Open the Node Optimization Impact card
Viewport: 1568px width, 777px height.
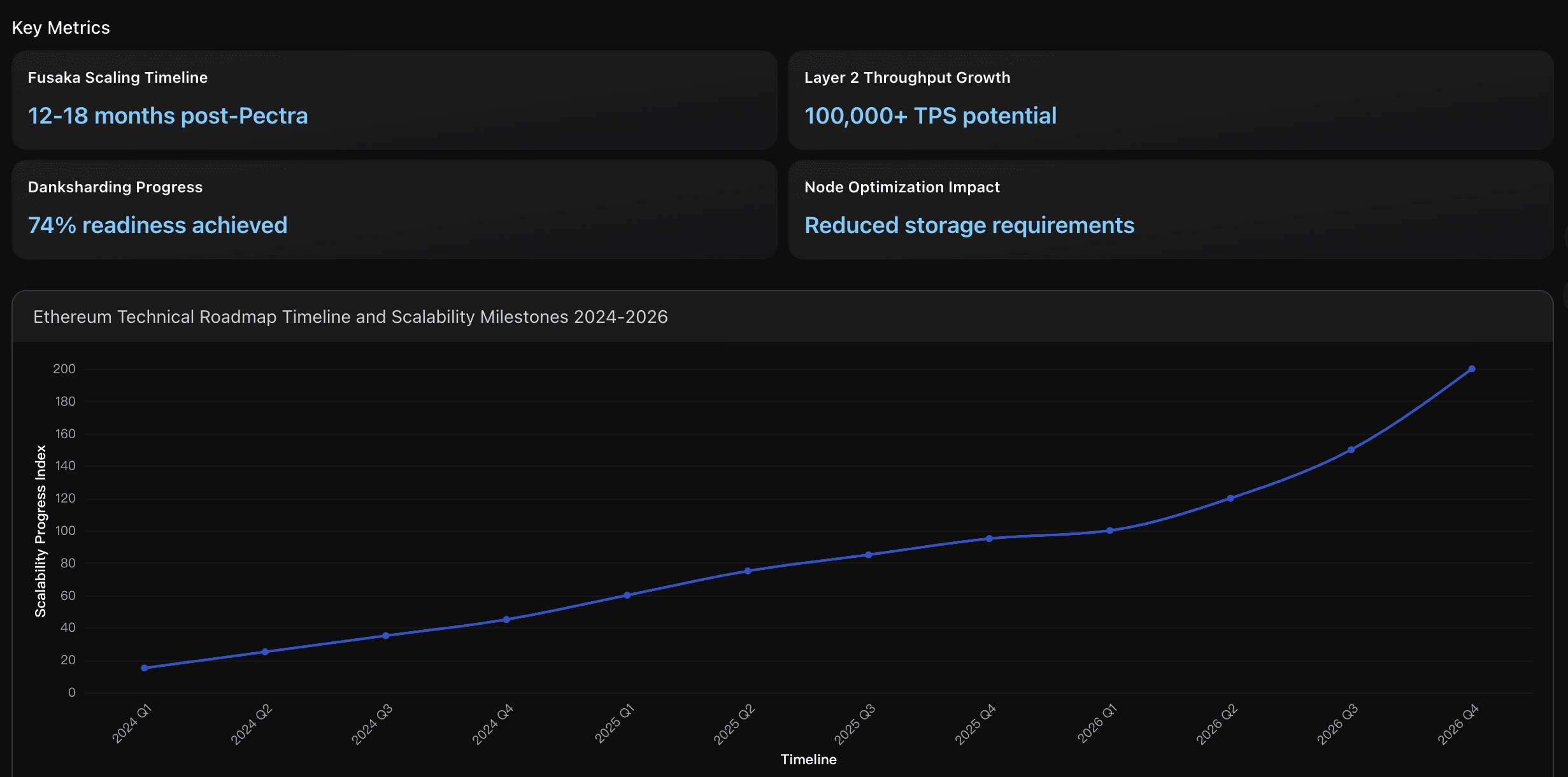[1171, 210]
